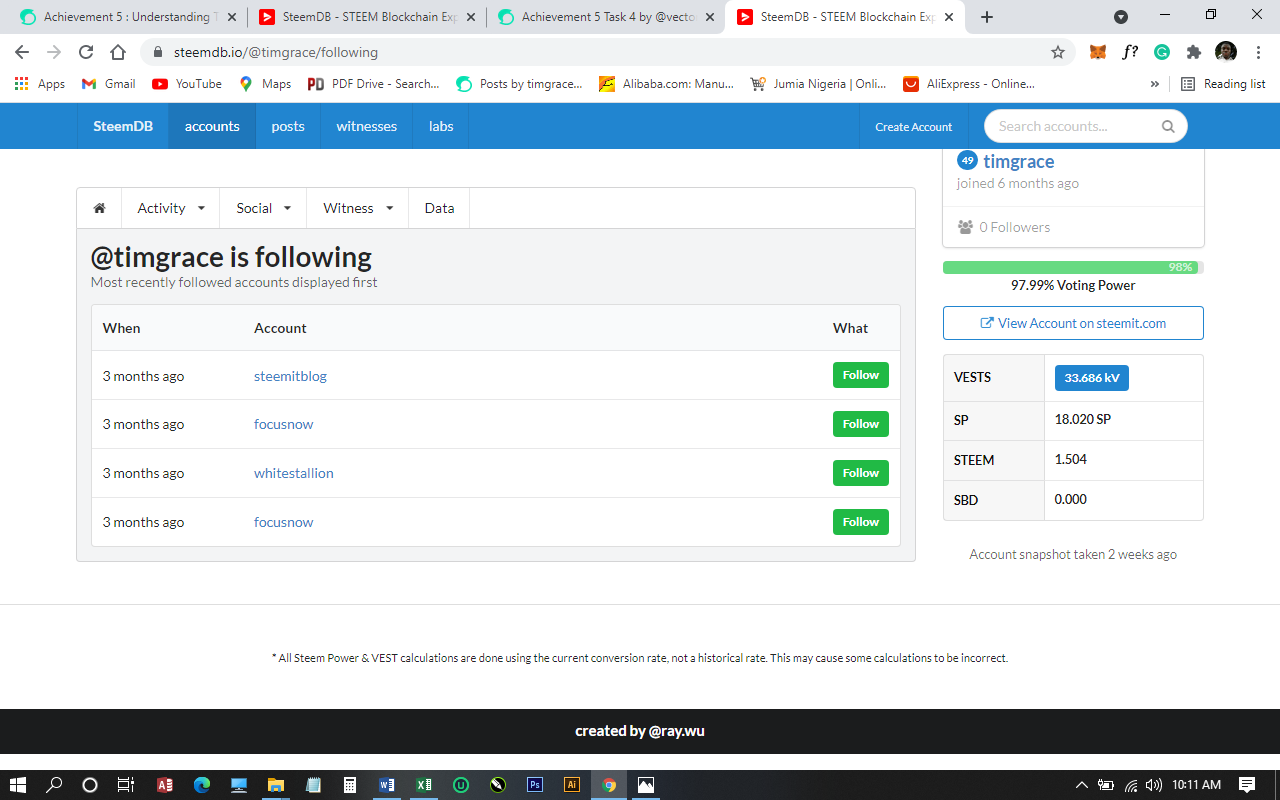Image resolution: width=1280 pixels, height=800 pixels.
Task: Click the blue 49 reputation badge
Action: click(x=967, y=160)
